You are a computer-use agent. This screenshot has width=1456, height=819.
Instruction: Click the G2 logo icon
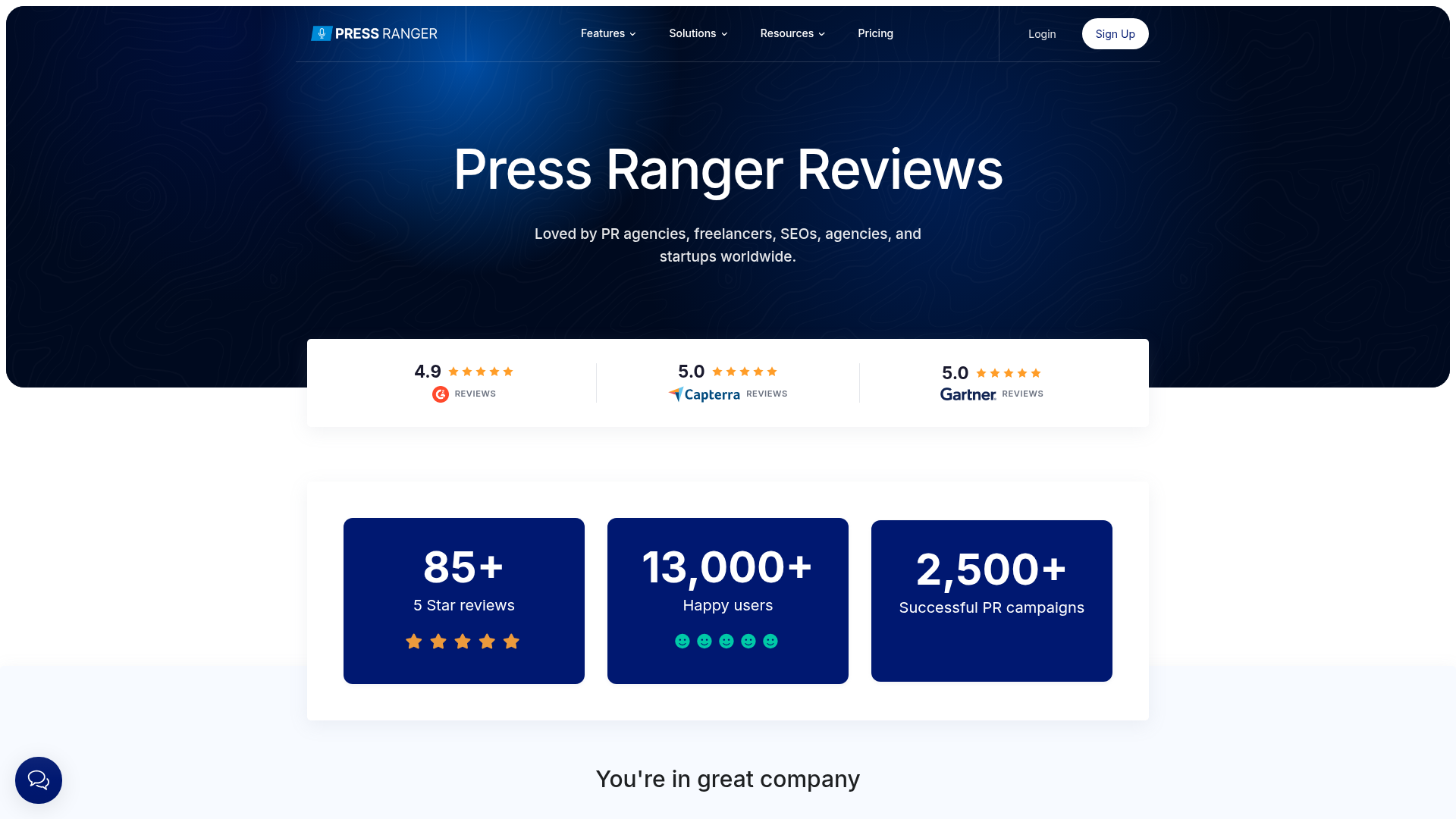pyautogui.click(x=441, y=394)
